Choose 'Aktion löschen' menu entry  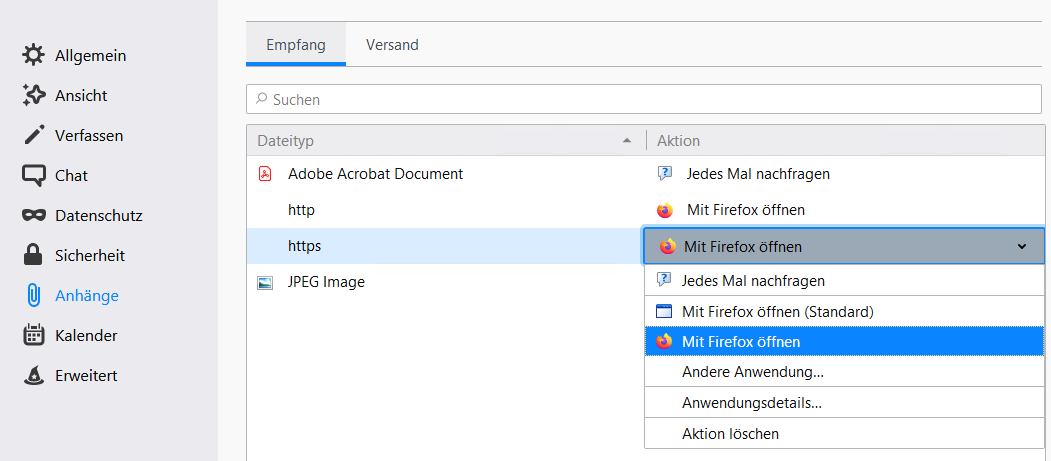click(x=730, y=433)
